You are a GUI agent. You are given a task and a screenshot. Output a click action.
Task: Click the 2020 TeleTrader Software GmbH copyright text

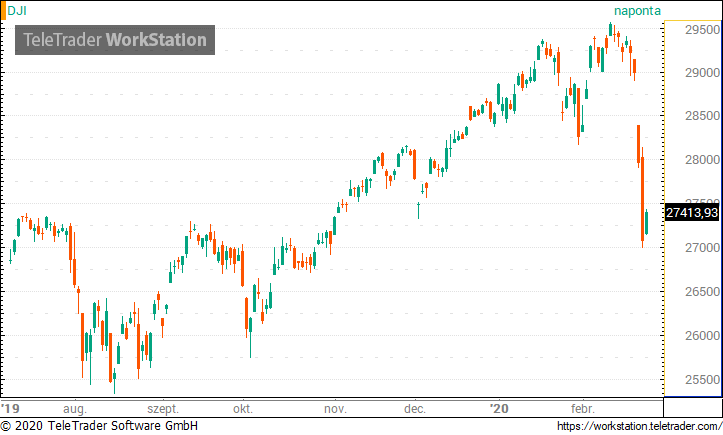99,426
